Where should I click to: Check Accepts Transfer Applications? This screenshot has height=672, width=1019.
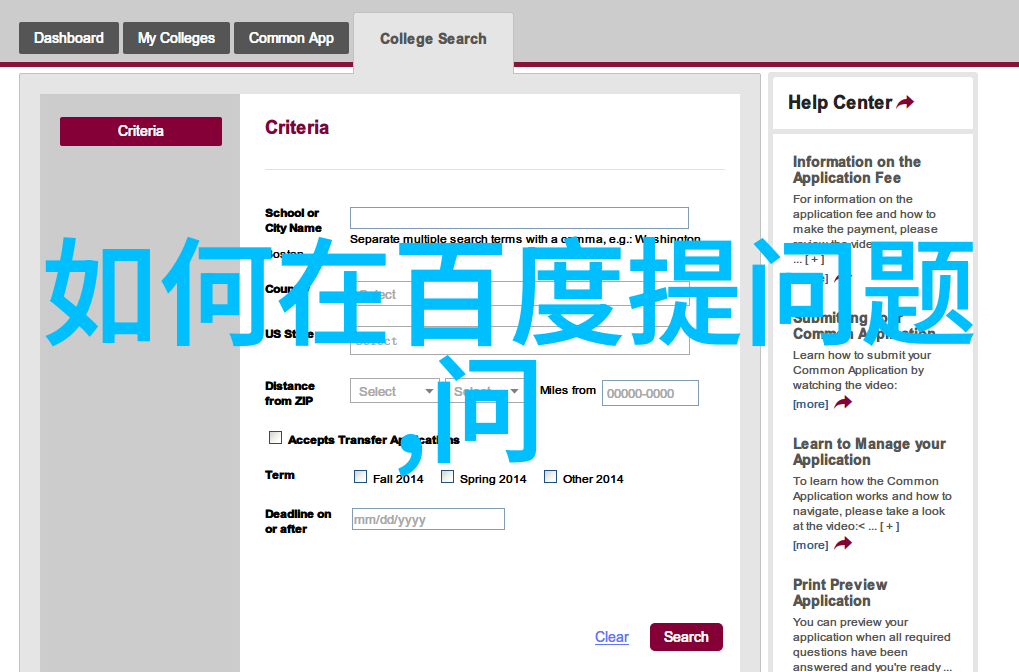pos(276,438)
